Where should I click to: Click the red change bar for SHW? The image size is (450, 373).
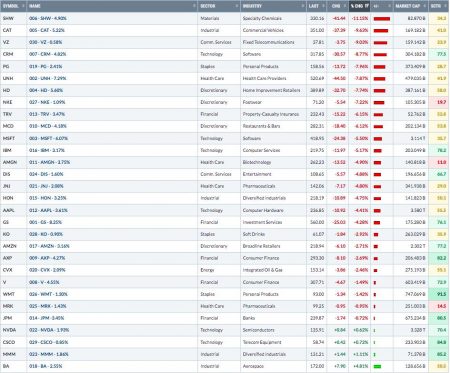382,19
